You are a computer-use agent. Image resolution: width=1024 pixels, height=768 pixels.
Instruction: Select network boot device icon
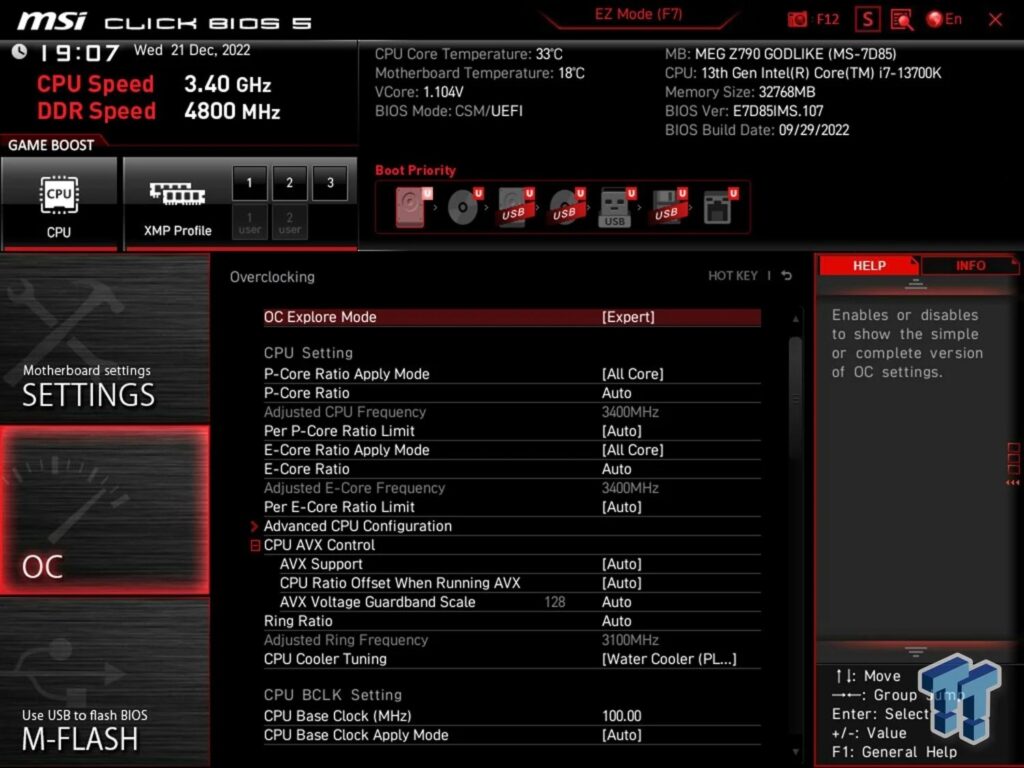(720, 207)
